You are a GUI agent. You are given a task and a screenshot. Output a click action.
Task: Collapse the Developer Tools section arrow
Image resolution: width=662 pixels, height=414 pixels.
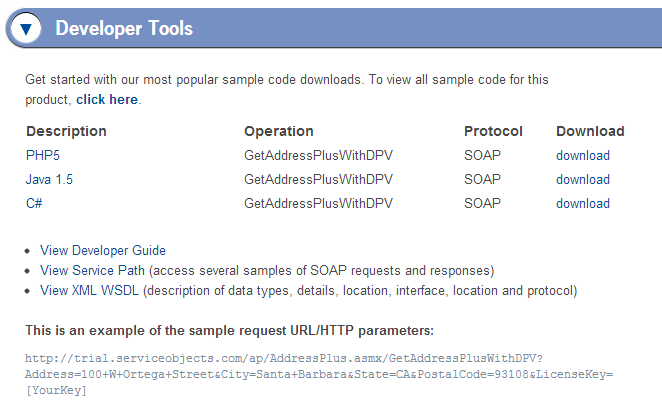(26, 29)
